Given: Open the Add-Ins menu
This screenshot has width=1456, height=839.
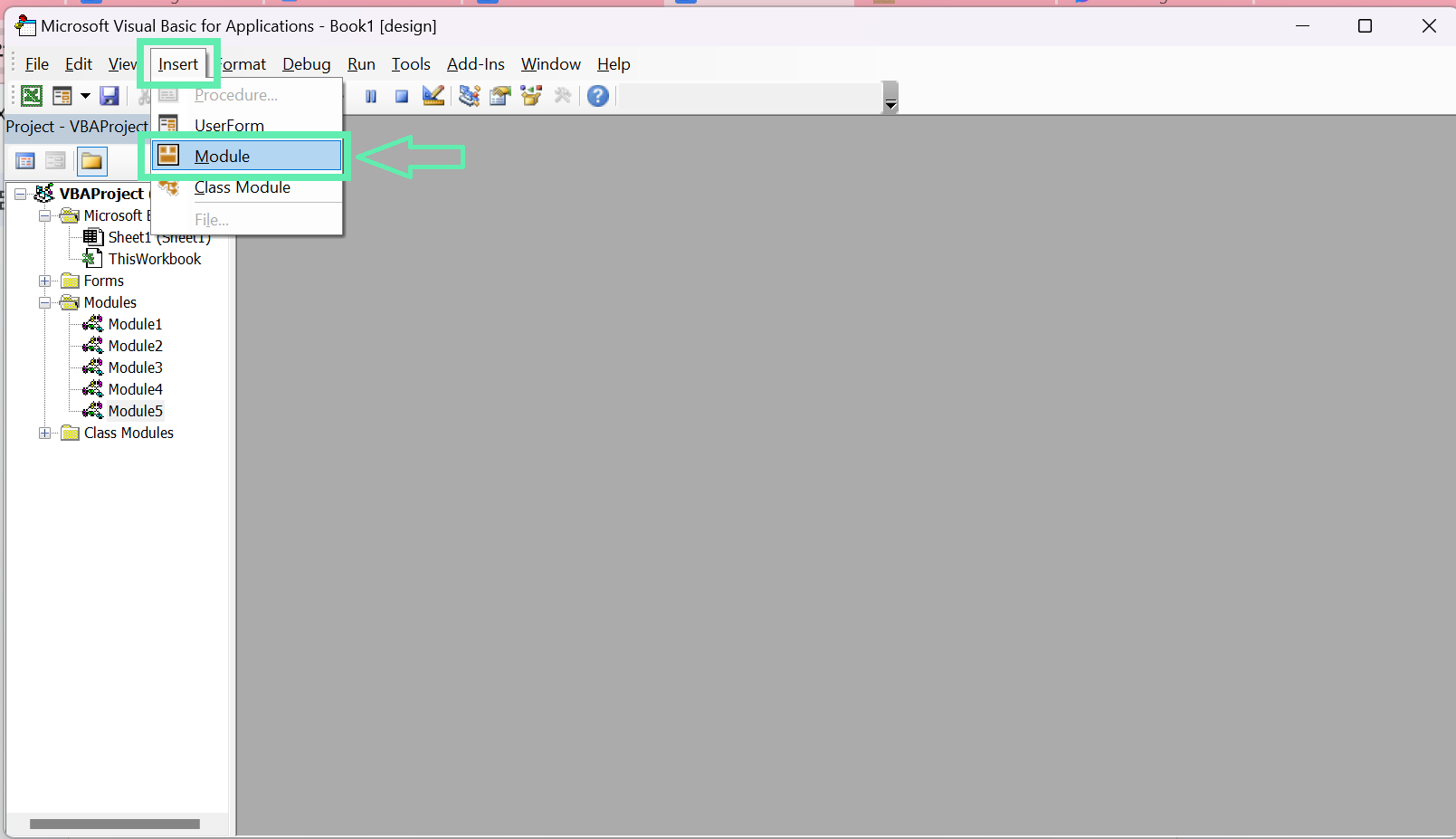Looking at the screenshot, I should 476,64.
